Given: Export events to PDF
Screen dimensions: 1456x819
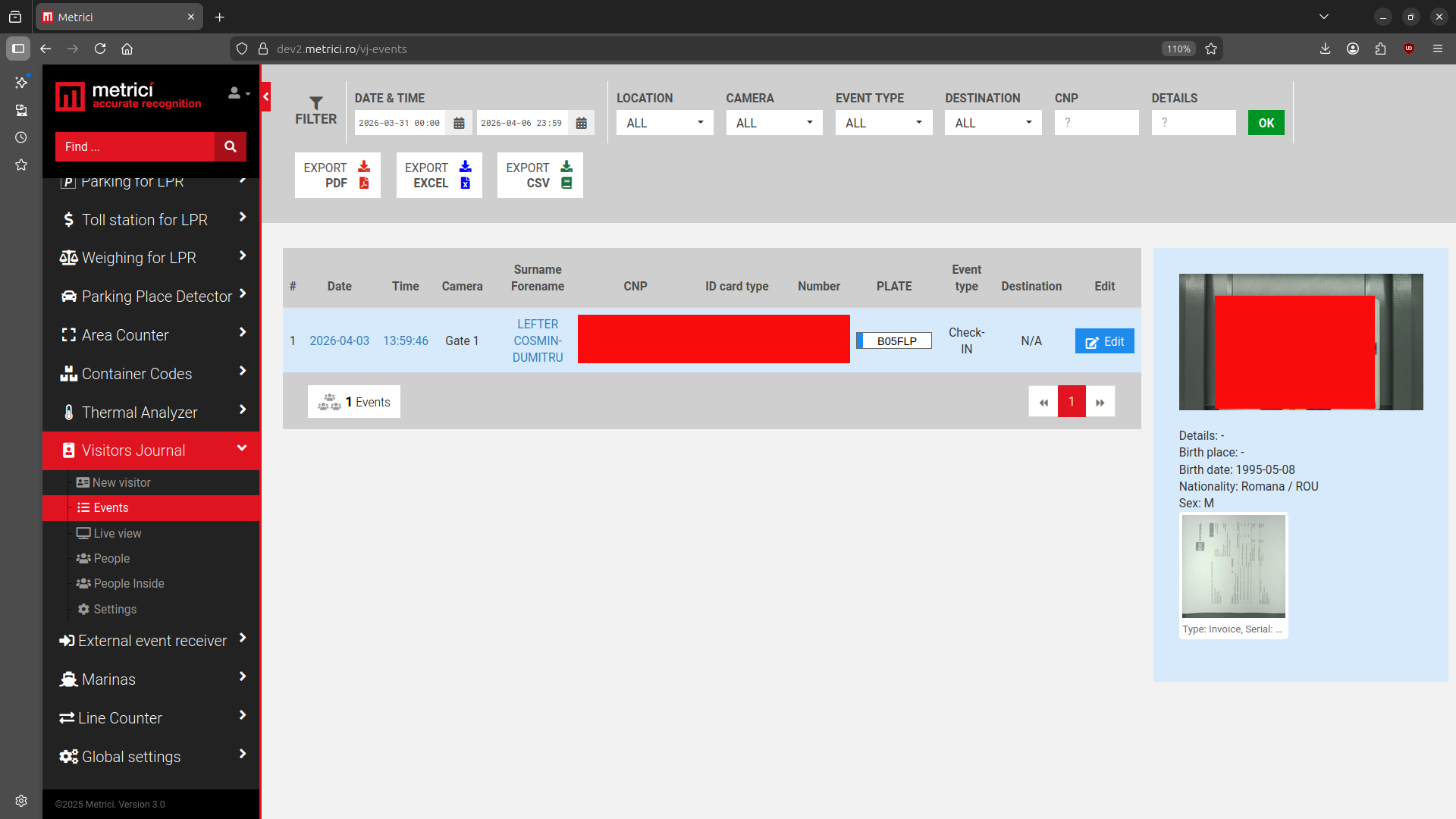Looking at the screenshot, I should tap(337, 175).
